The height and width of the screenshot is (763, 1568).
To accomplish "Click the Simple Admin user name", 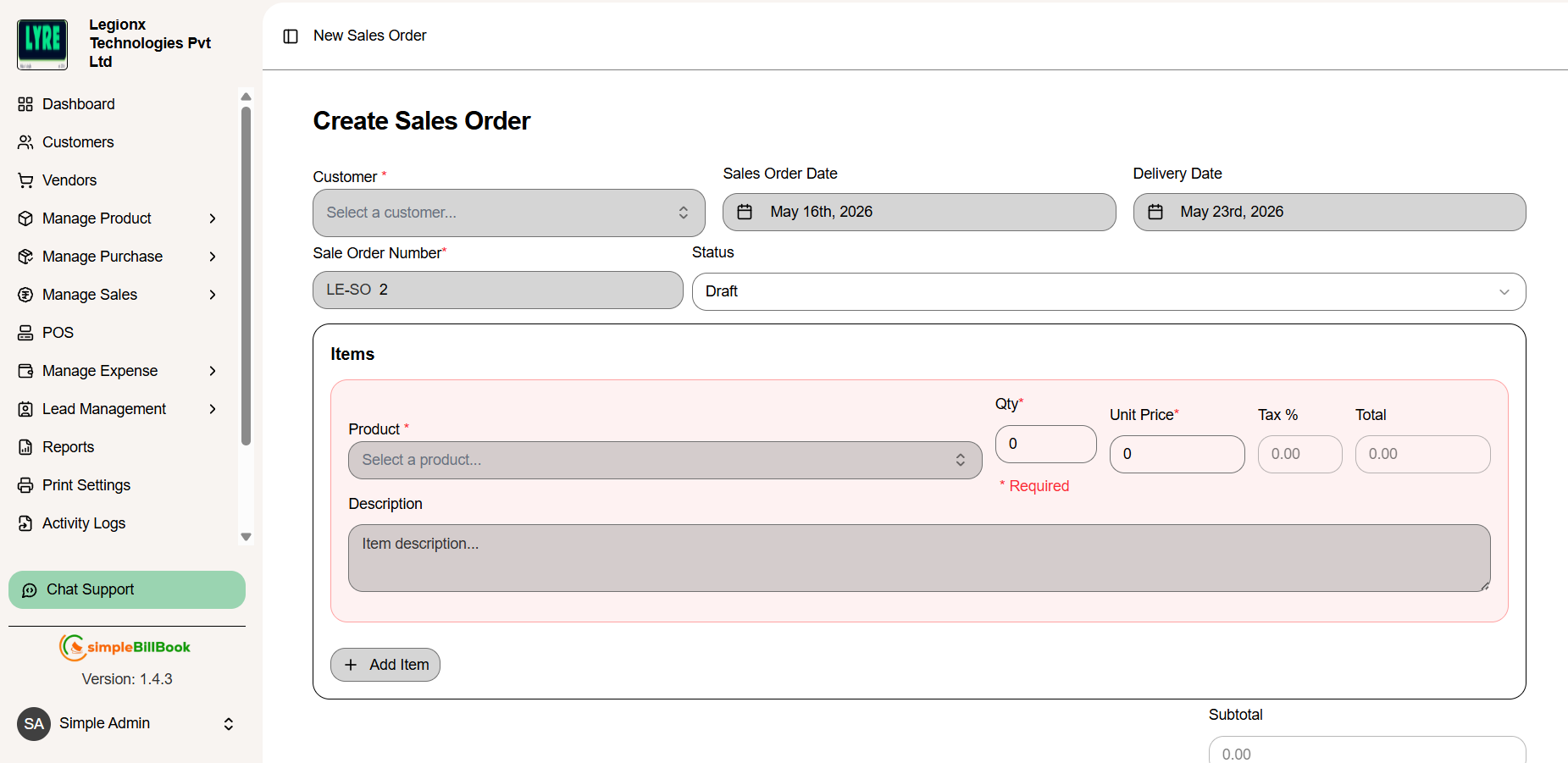I will (x=105, y=723).
